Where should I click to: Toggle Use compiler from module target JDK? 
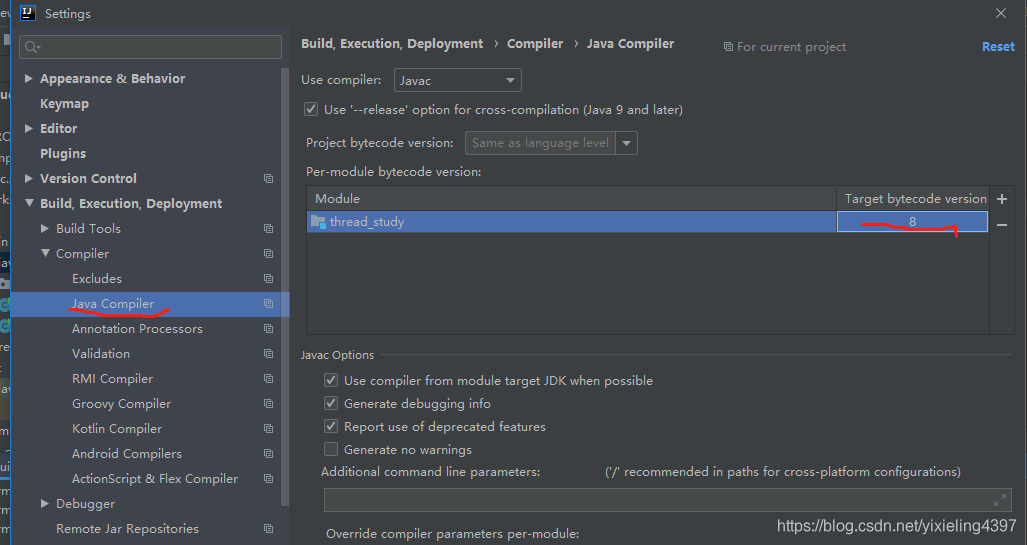point(331,381)
